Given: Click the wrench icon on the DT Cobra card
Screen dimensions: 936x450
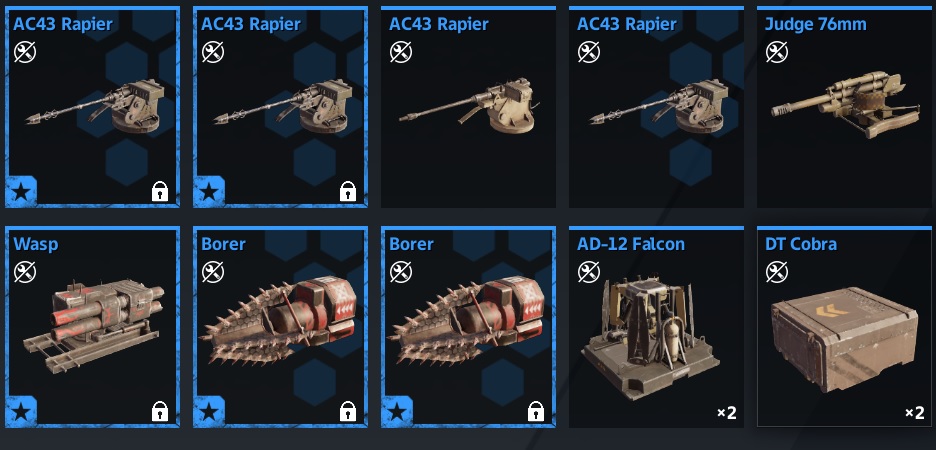Looking at the screenshot, I should [777, 272].
